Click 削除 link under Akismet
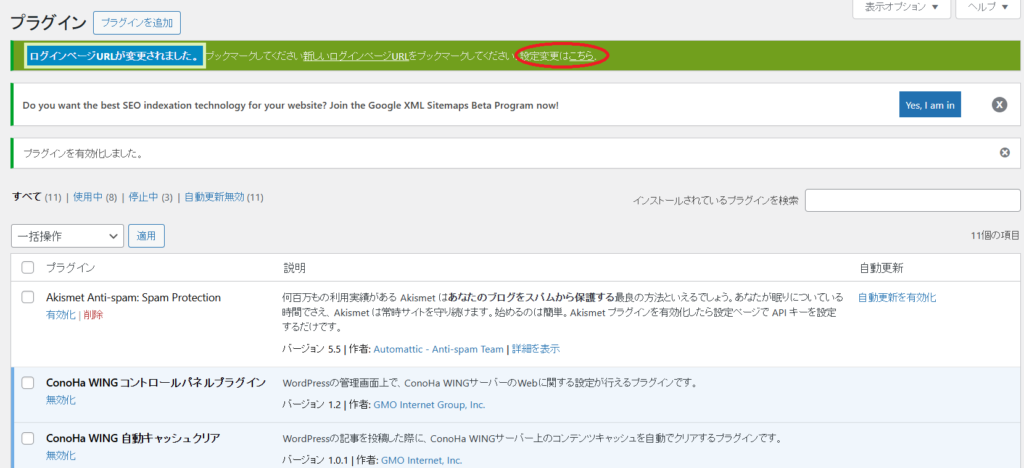This screenshot has height=468, width=1024. (93, 315)
